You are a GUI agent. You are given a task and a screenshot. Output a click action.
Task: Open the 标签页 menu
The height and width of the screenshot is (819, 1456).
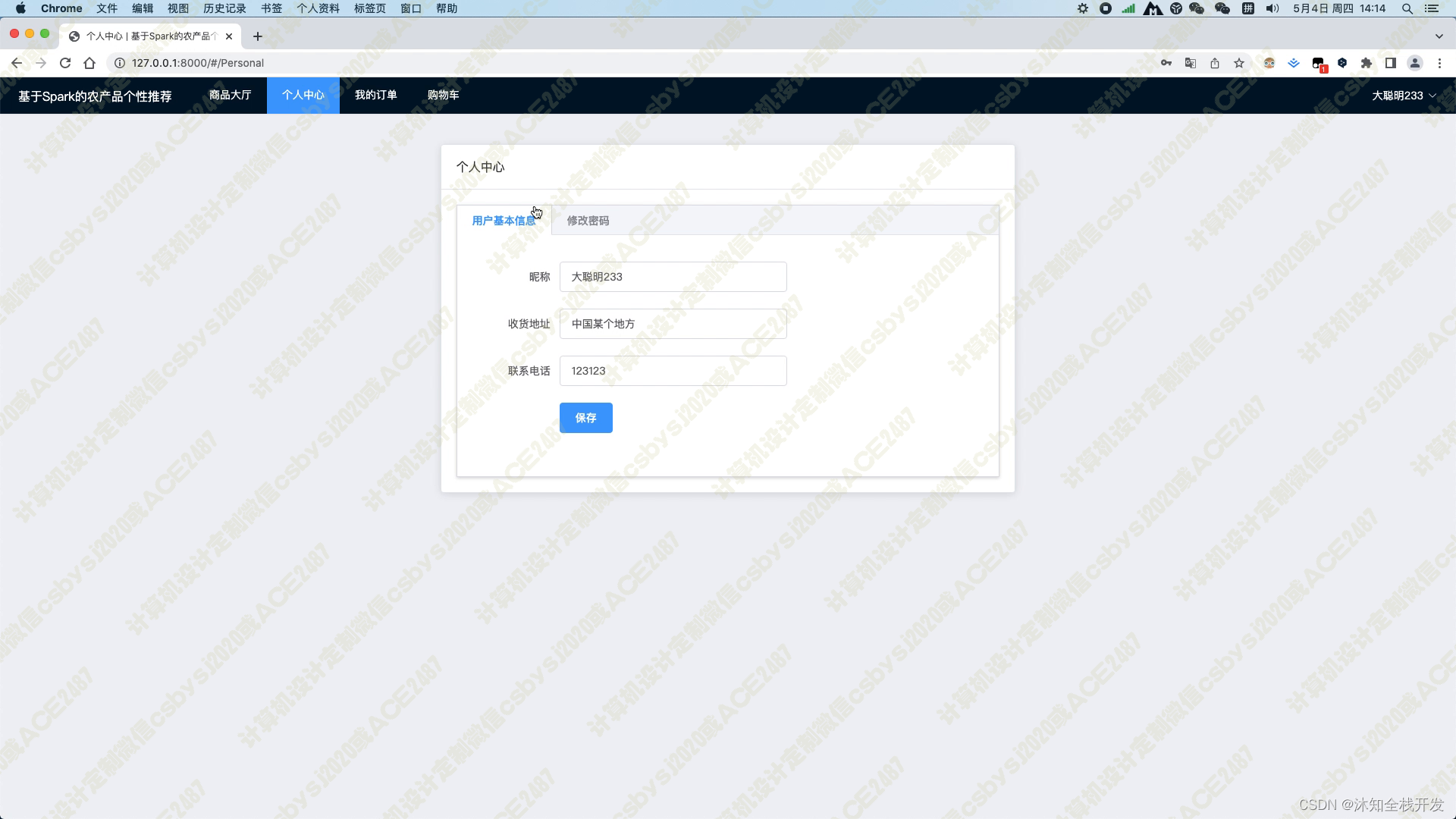(x=370, y=8)
